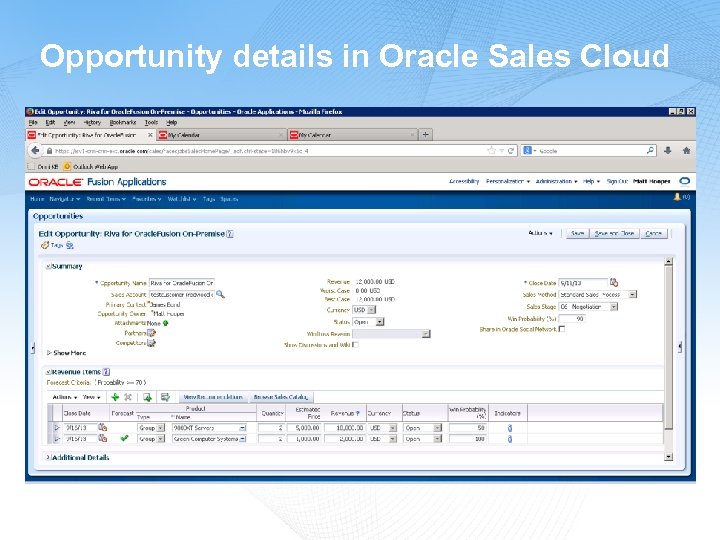Open the summary Close Date calendar picker
The image size is (720, 540).
pos(614,282)
